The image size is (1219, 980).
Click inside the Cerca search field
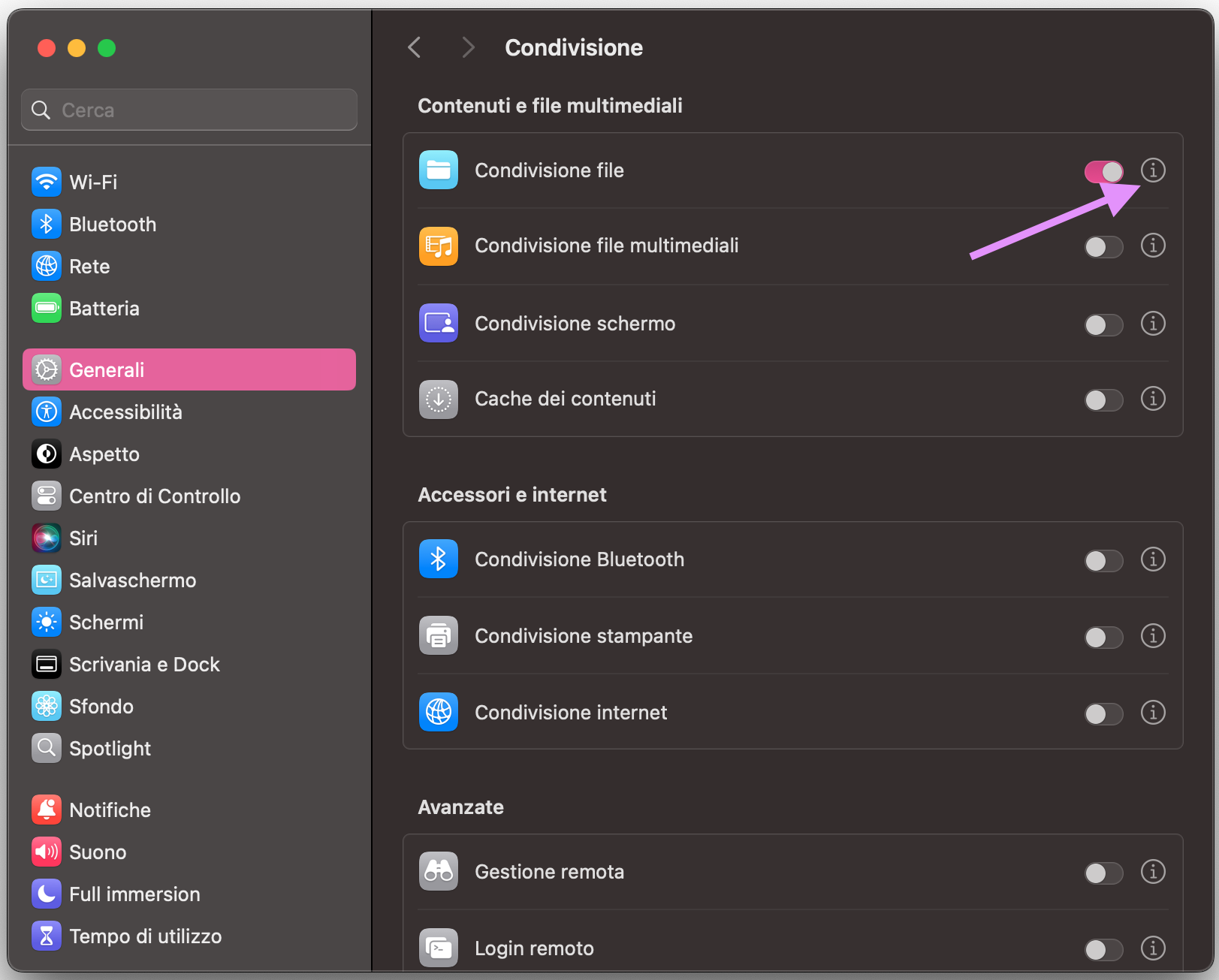tap(188, 110)
